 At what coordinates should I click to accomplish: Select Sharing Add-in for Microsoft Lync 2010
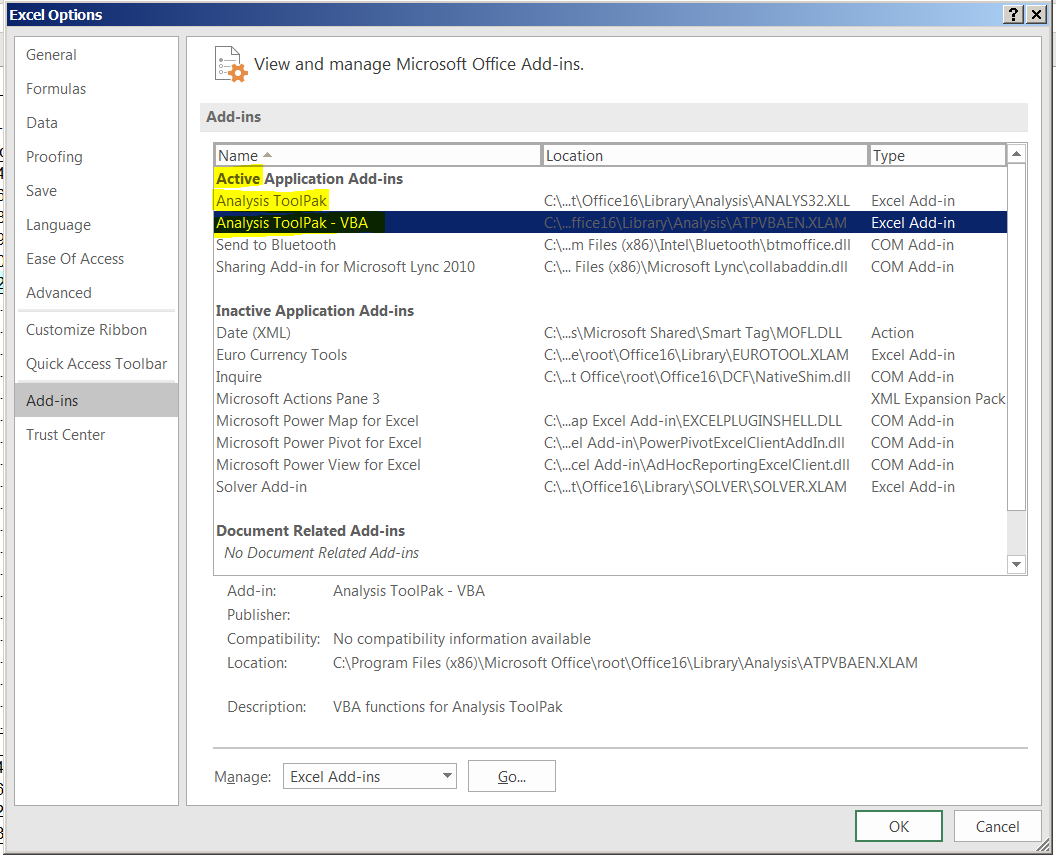[x=610, y=267]
